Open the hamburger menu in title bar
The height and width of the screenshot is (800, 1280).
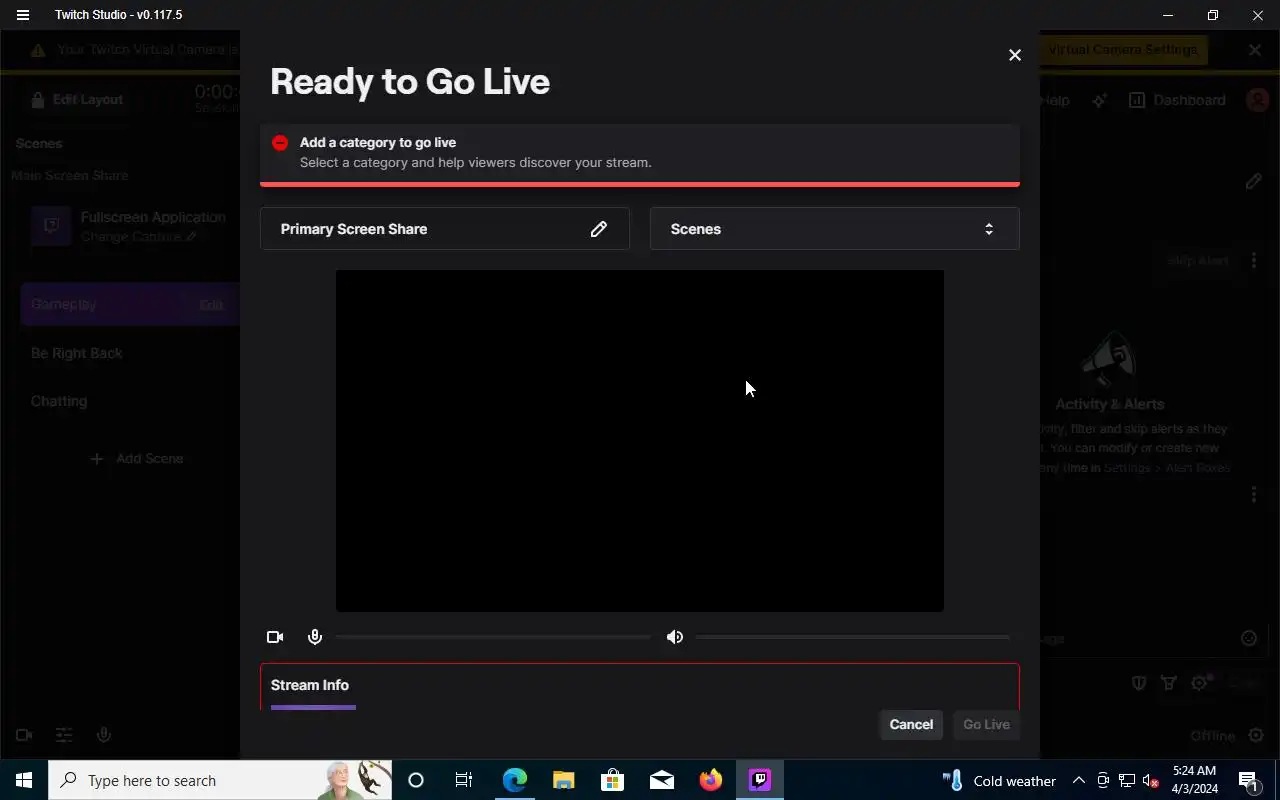pos(23,15)
